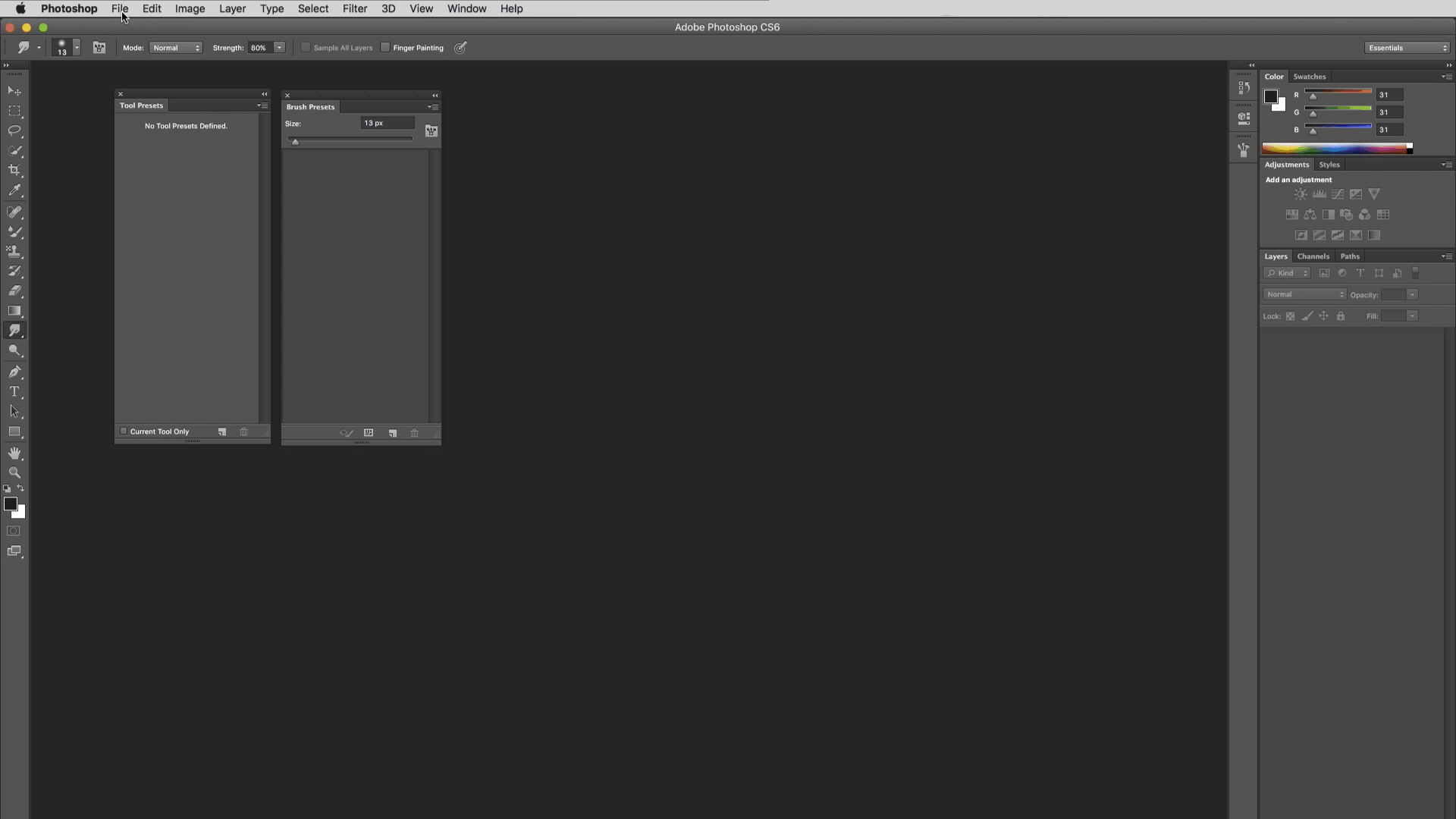Screen dimensions: 1456x819
Task: Select the Horizontal Type tool
Action: coord(14,392)
